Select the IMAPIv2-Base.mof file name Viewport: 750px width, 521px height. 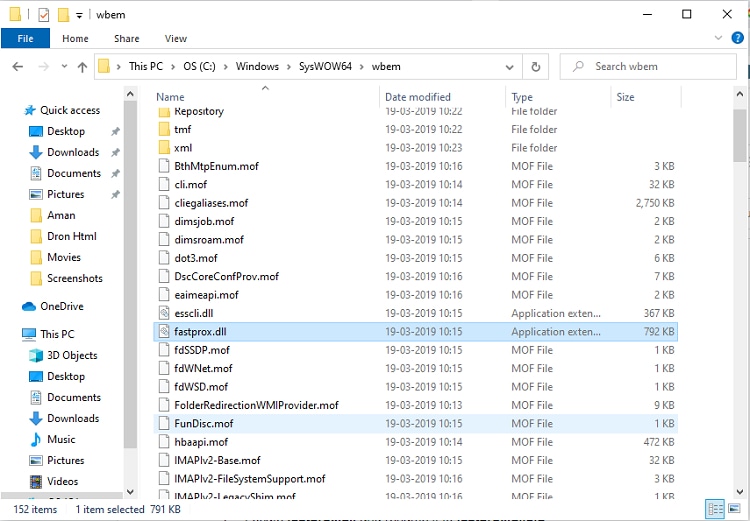(x=217, y=460)
